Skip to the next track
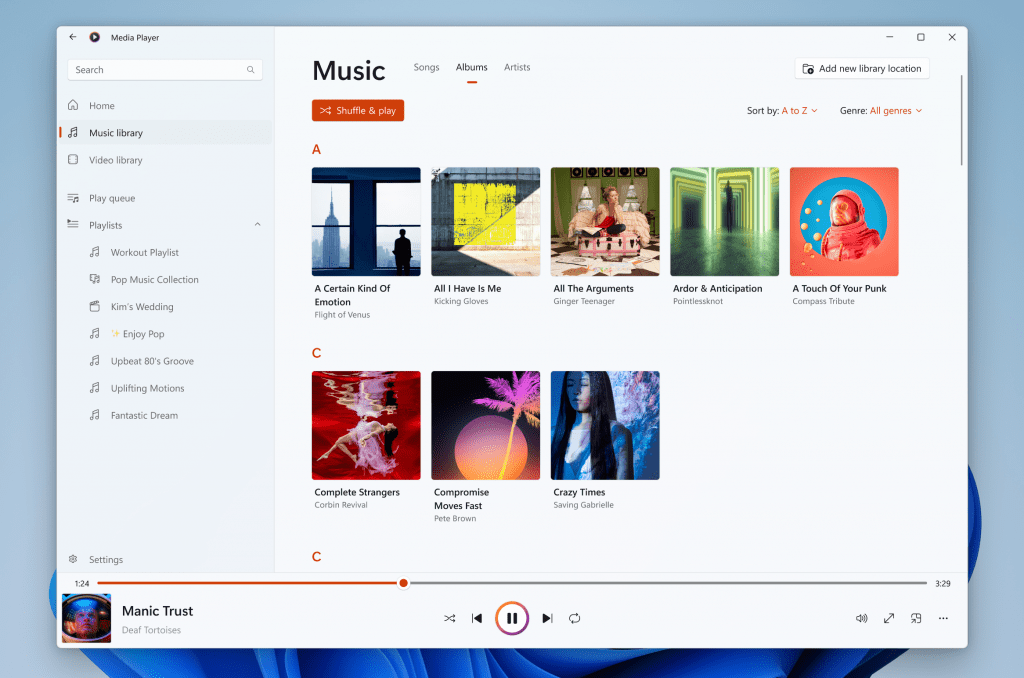 (x=547, y=618)
